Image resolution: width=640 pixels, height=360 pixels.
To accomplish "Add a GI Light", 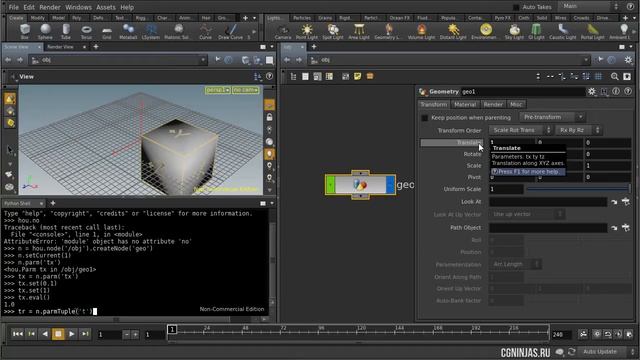I will 536,31.
